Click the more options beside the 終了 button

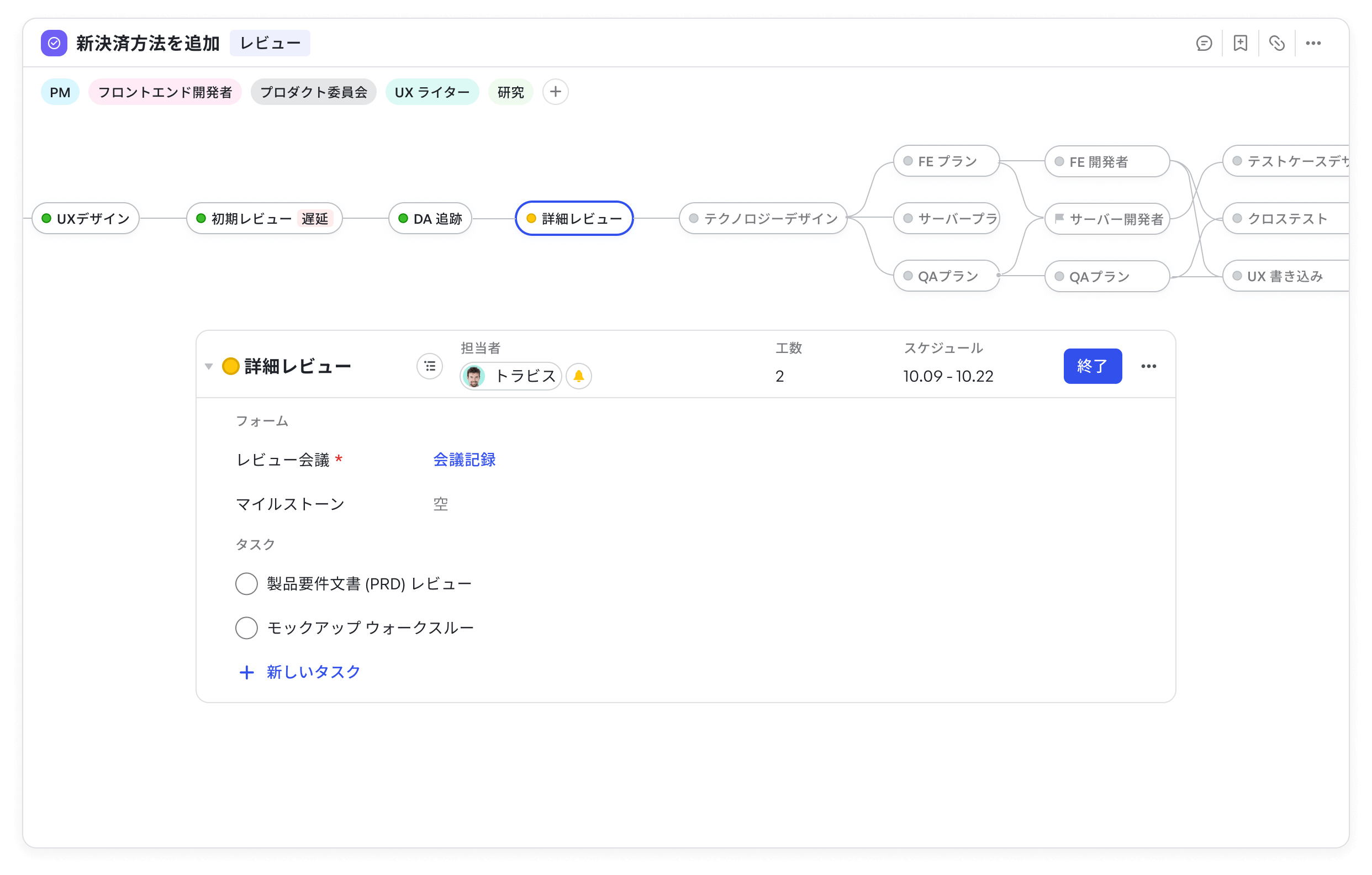pos(1149,366)
